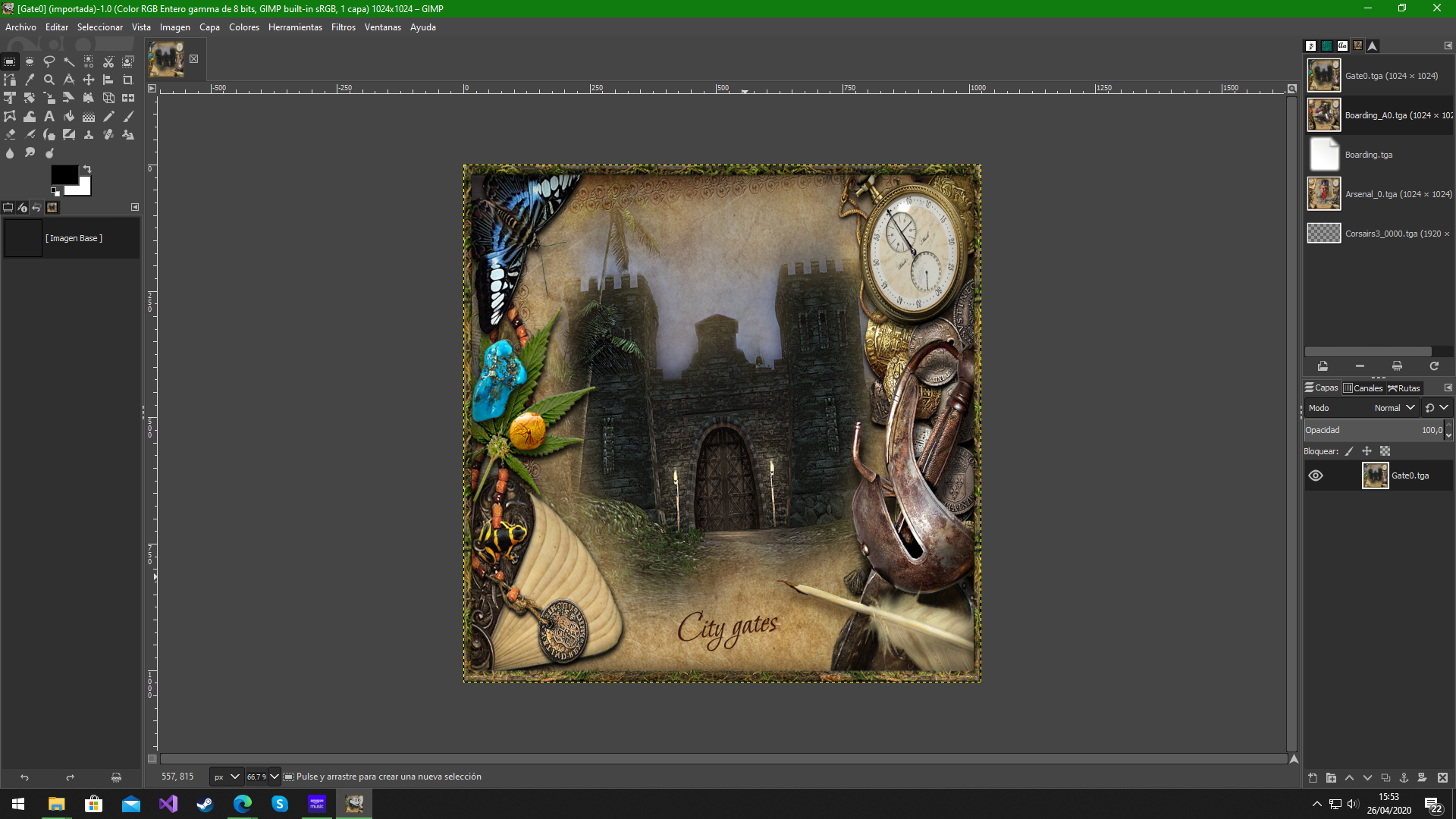Raise the layer one step
Image resolution: width=1456 pixels, height=819 pixels.
click(1349, 778)
